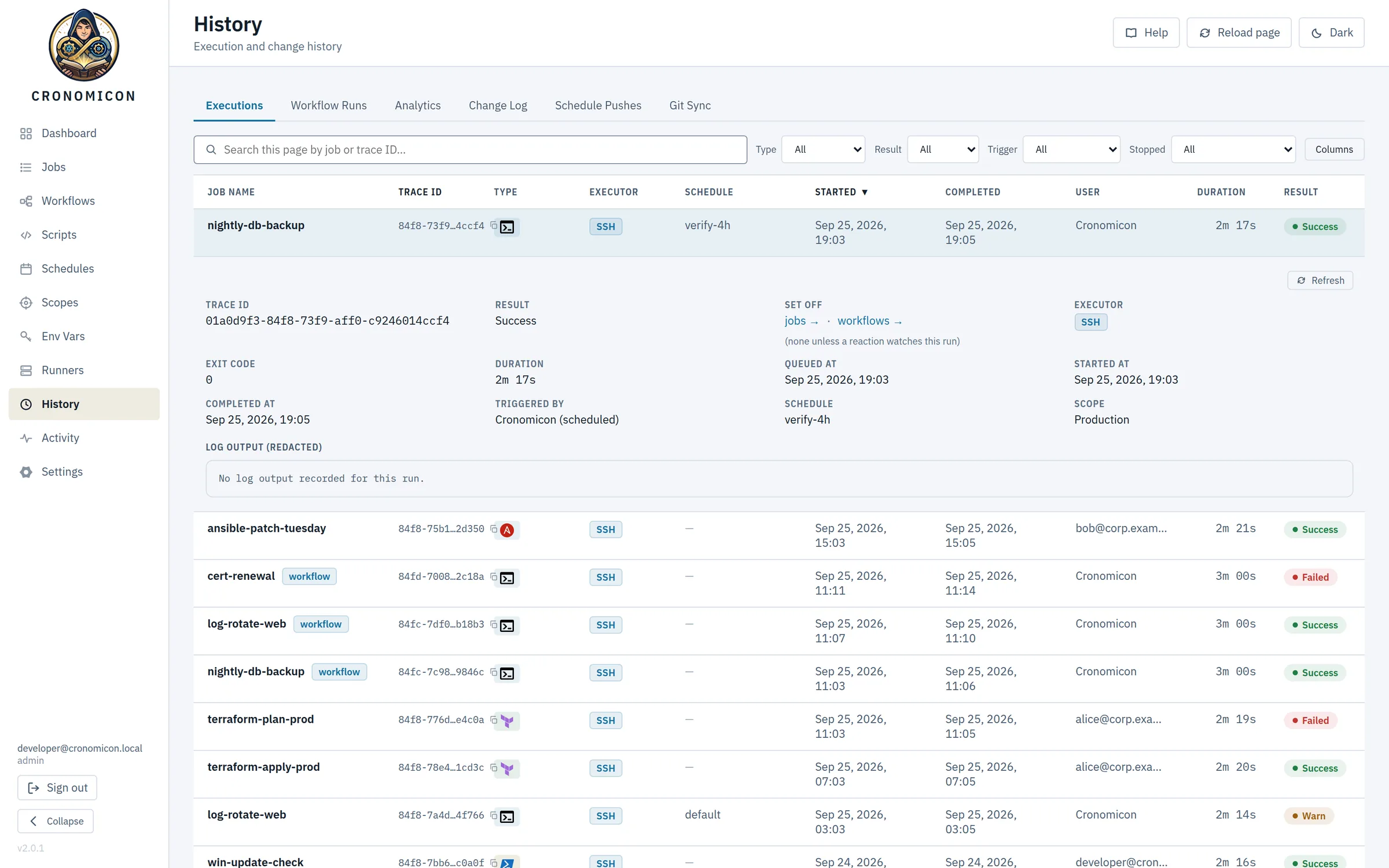The image size is (1389, 868).
Task: Sort by the Job Name column header
Action: click(x=231, y=192)
